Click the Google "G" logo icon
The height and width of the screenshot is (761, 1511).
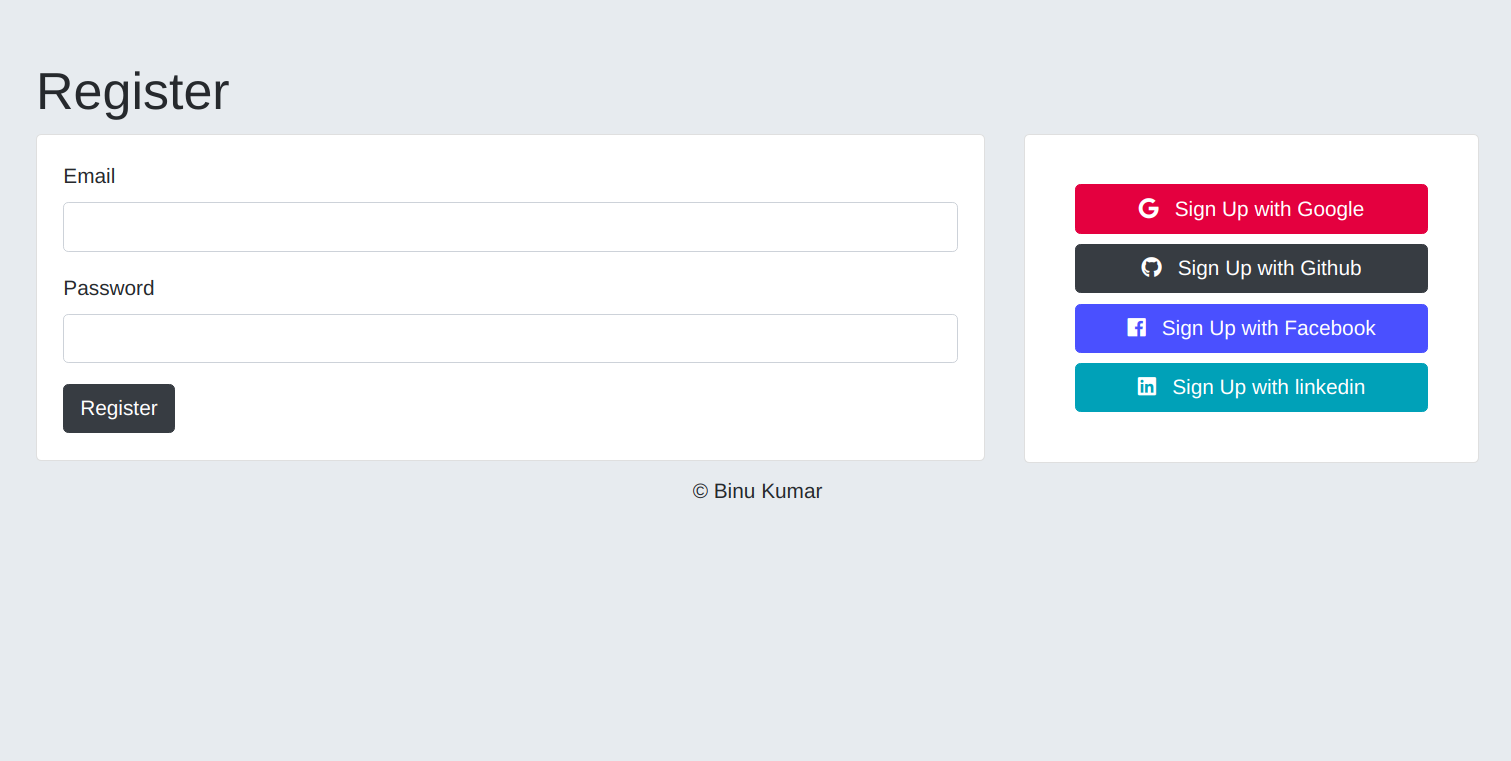point(1148,208)
